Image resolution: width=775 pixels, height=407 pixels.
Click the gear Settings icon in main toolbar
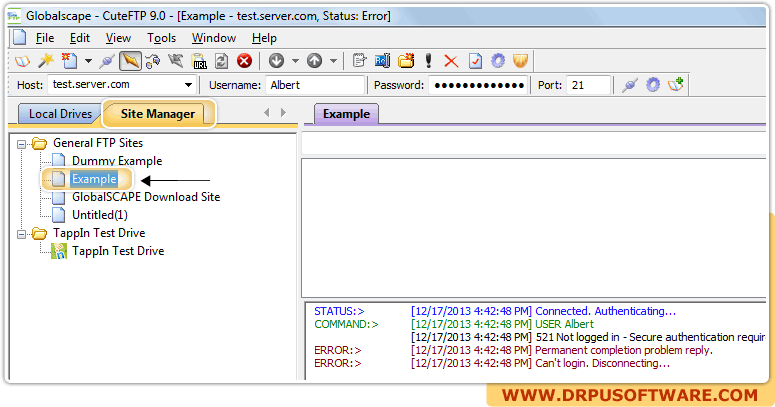click(x=498, y=61)
